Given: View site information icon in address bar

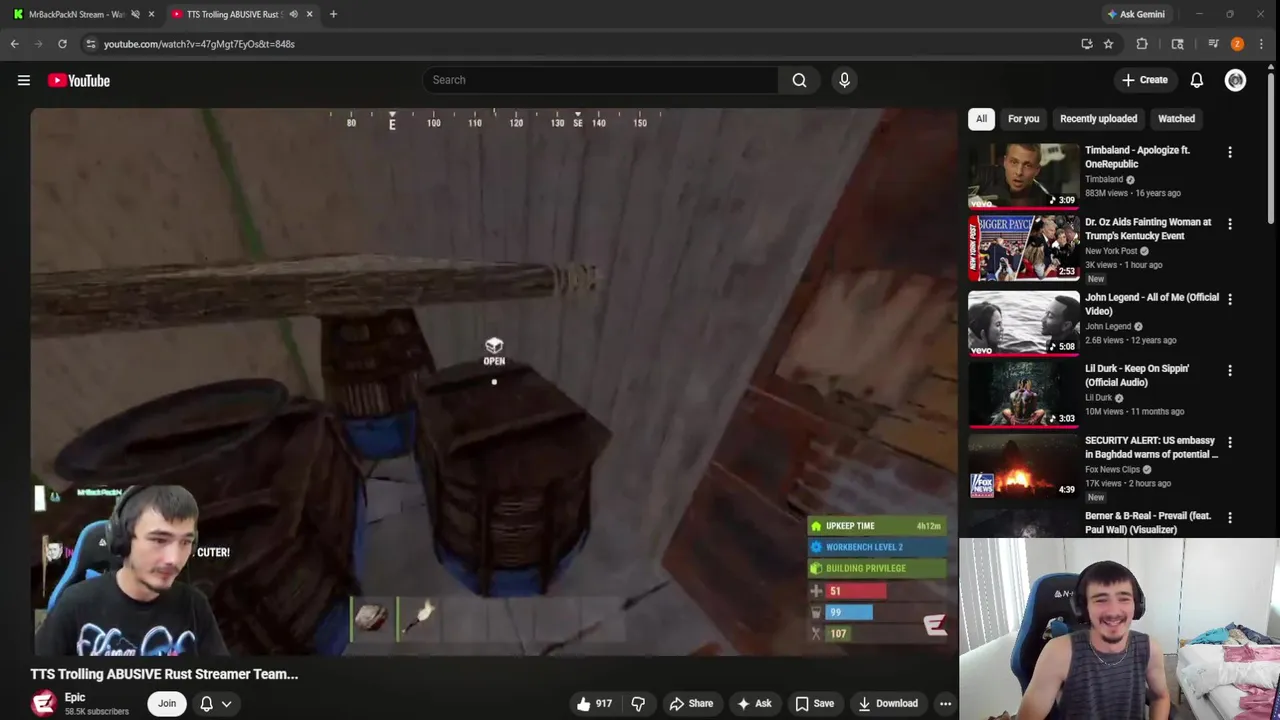Looking at the screenshot, I should 91,44.
